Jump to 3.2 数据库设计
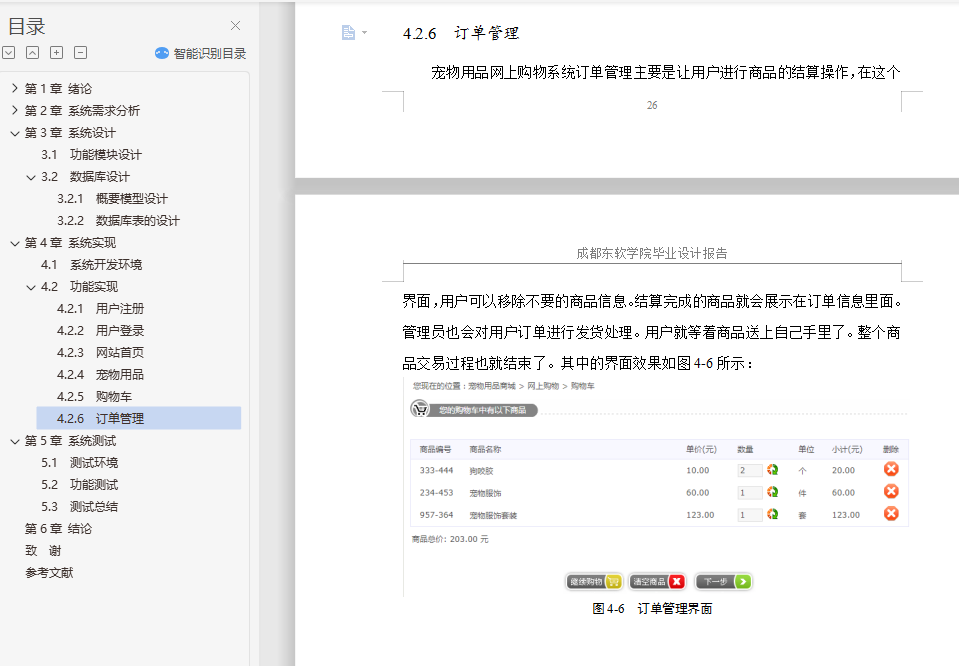The image size is (959, 666). (x=85, y=177)
